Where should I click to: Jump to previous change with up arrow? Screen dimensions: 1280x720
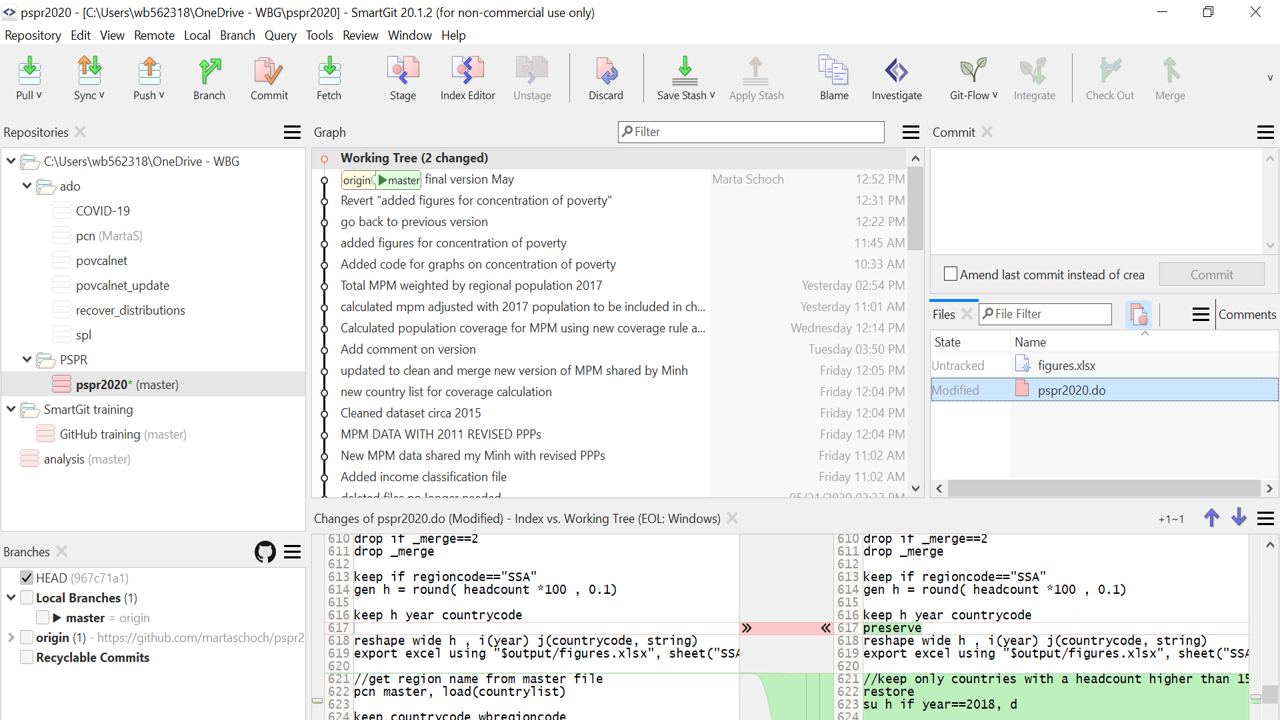pos(1212,518)
